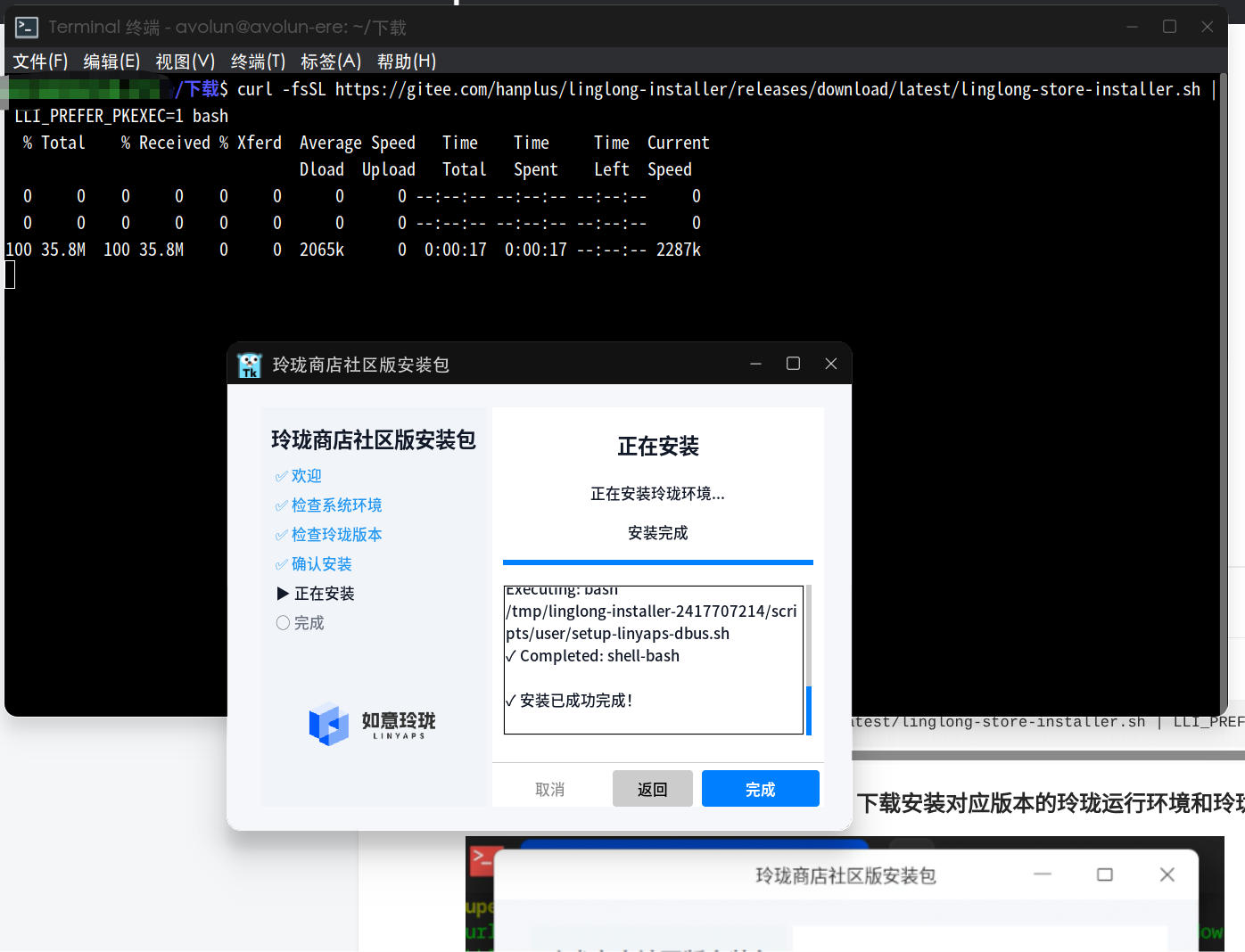Click the arrow marker beside 正在安装 step

point(283,594)
